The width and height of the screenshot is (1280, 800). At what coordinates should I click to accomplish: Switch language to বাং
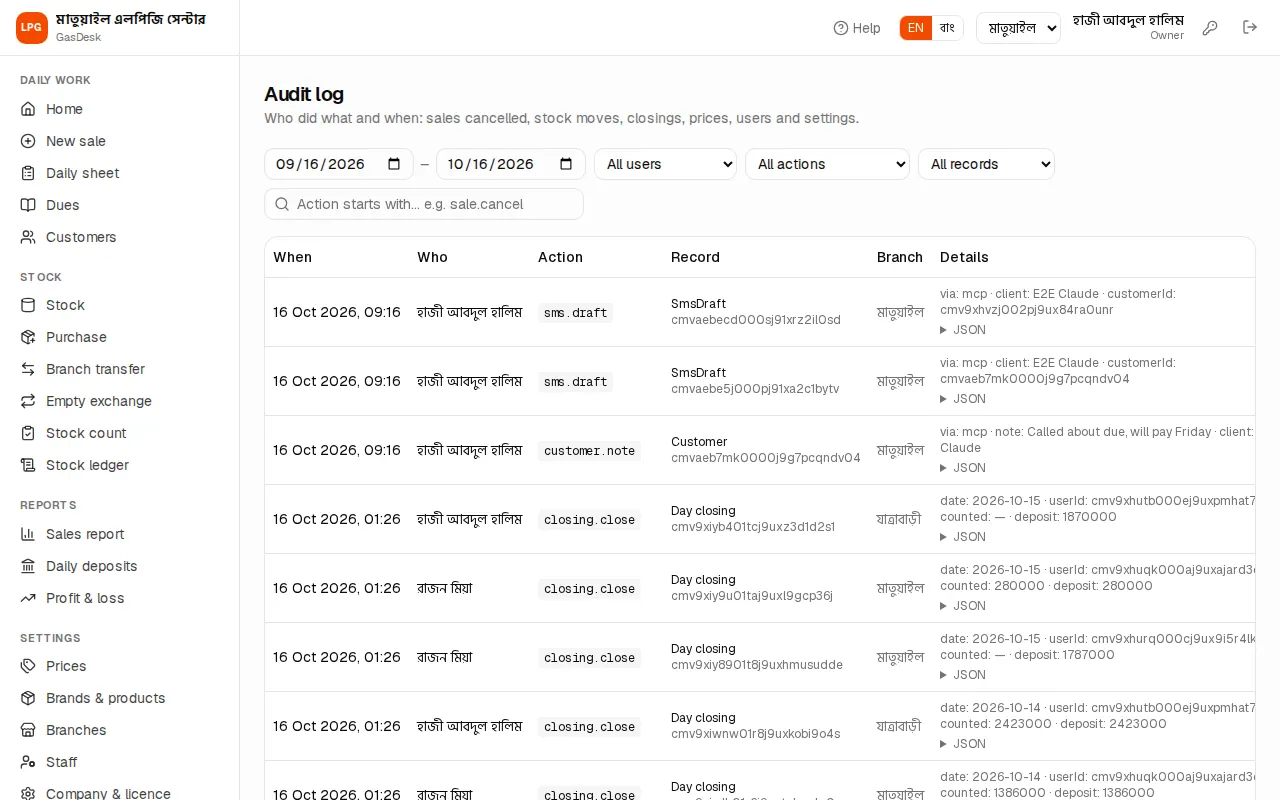pos(947,28)
